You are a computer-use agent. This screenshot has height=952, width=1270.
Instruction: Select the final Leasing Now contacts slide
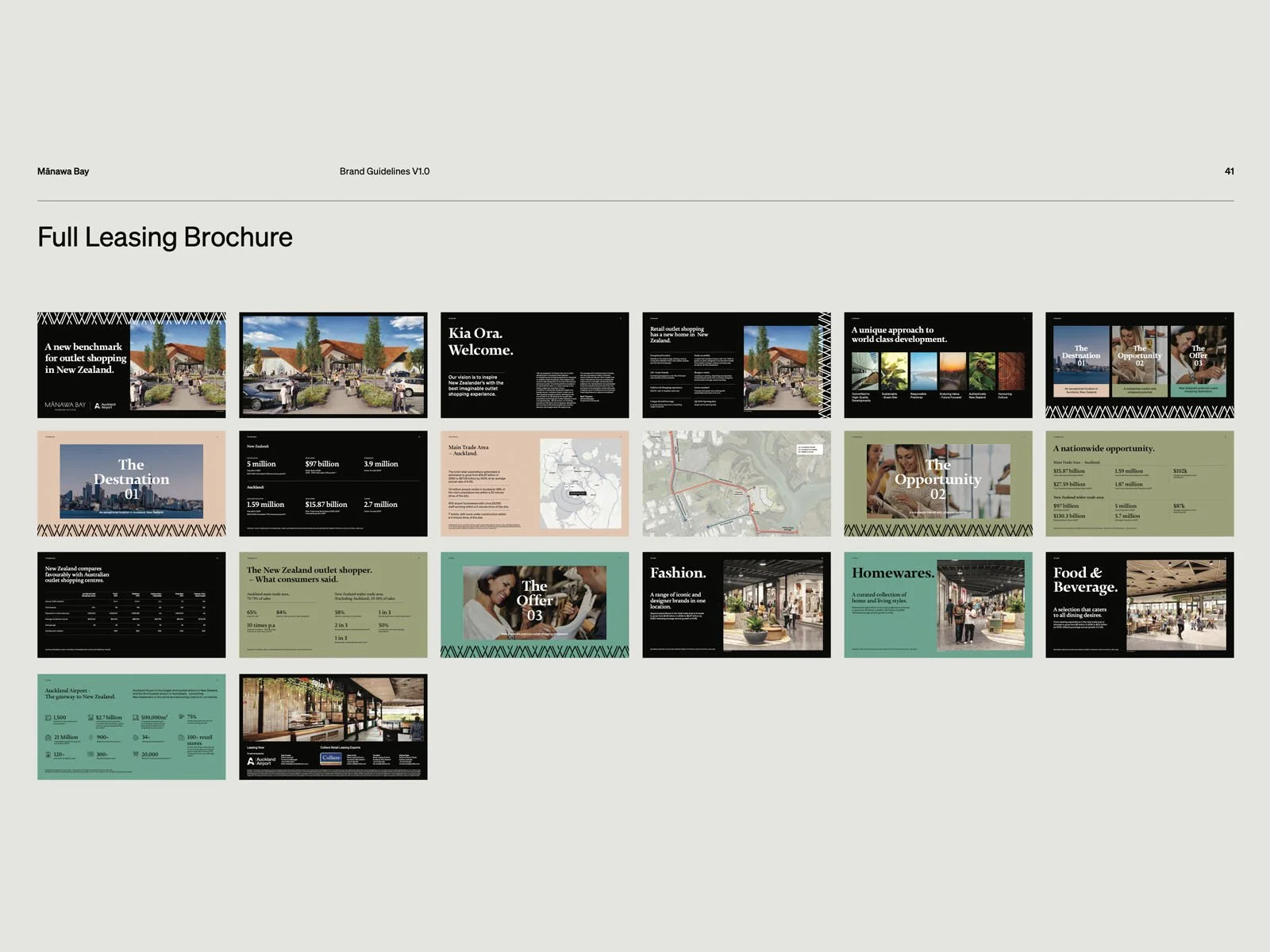coord(333,727)
